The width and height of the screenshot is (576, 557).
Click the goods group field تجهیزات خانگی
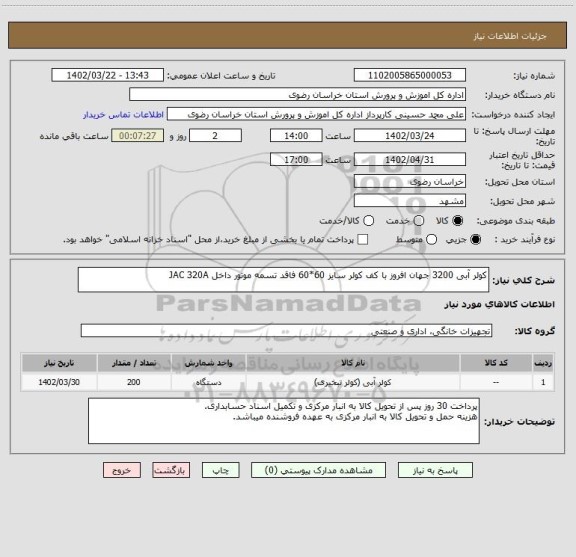tap(286, 331)
